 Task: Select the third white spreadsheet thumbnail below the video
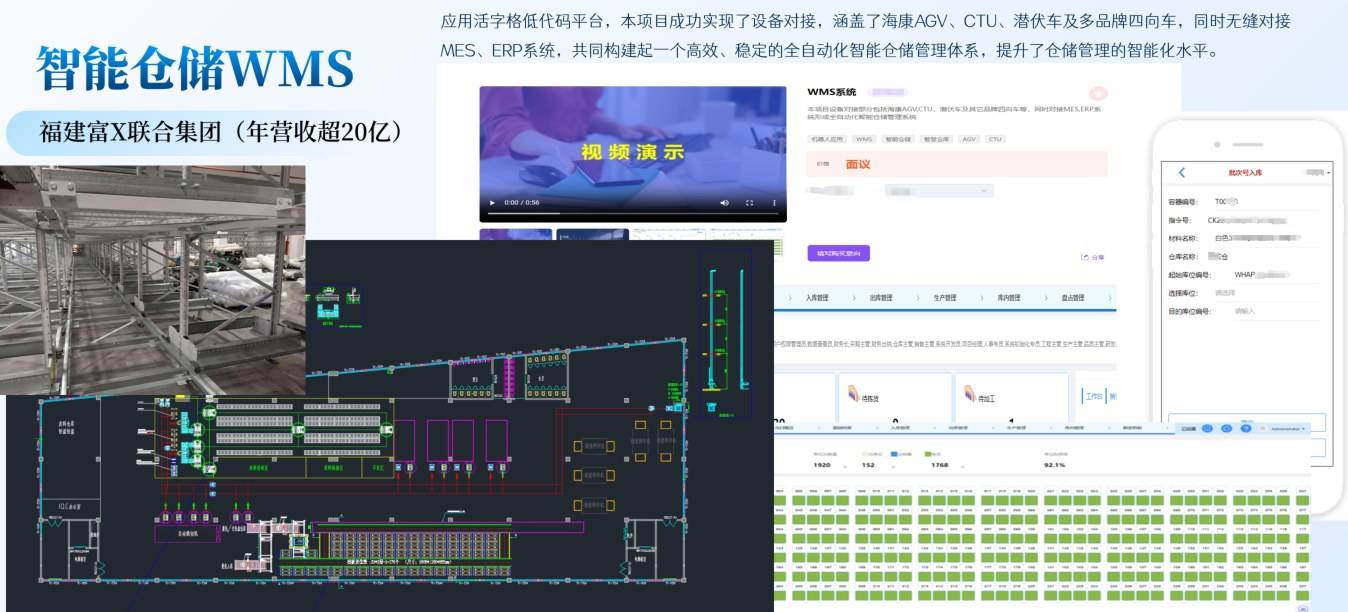[667, 235]
